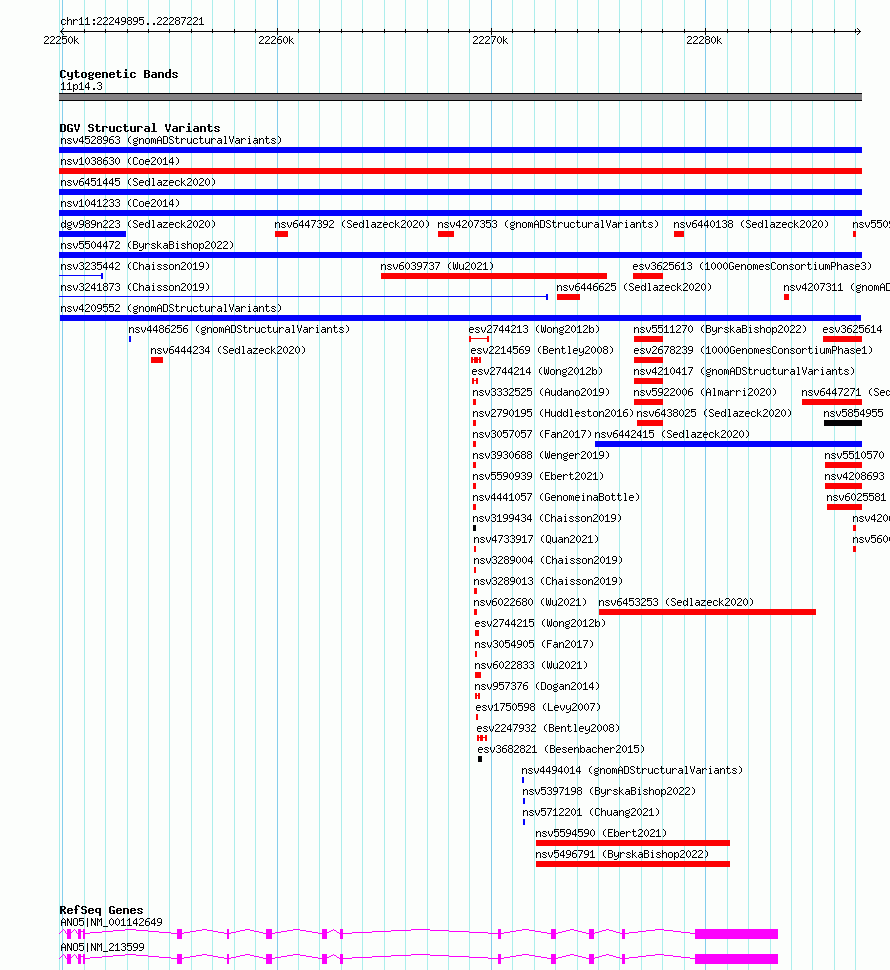This screenshot has height=970, width=890.
Task: Click the nsv3332525 (Audano2019) label
Action: pos(541,393)
